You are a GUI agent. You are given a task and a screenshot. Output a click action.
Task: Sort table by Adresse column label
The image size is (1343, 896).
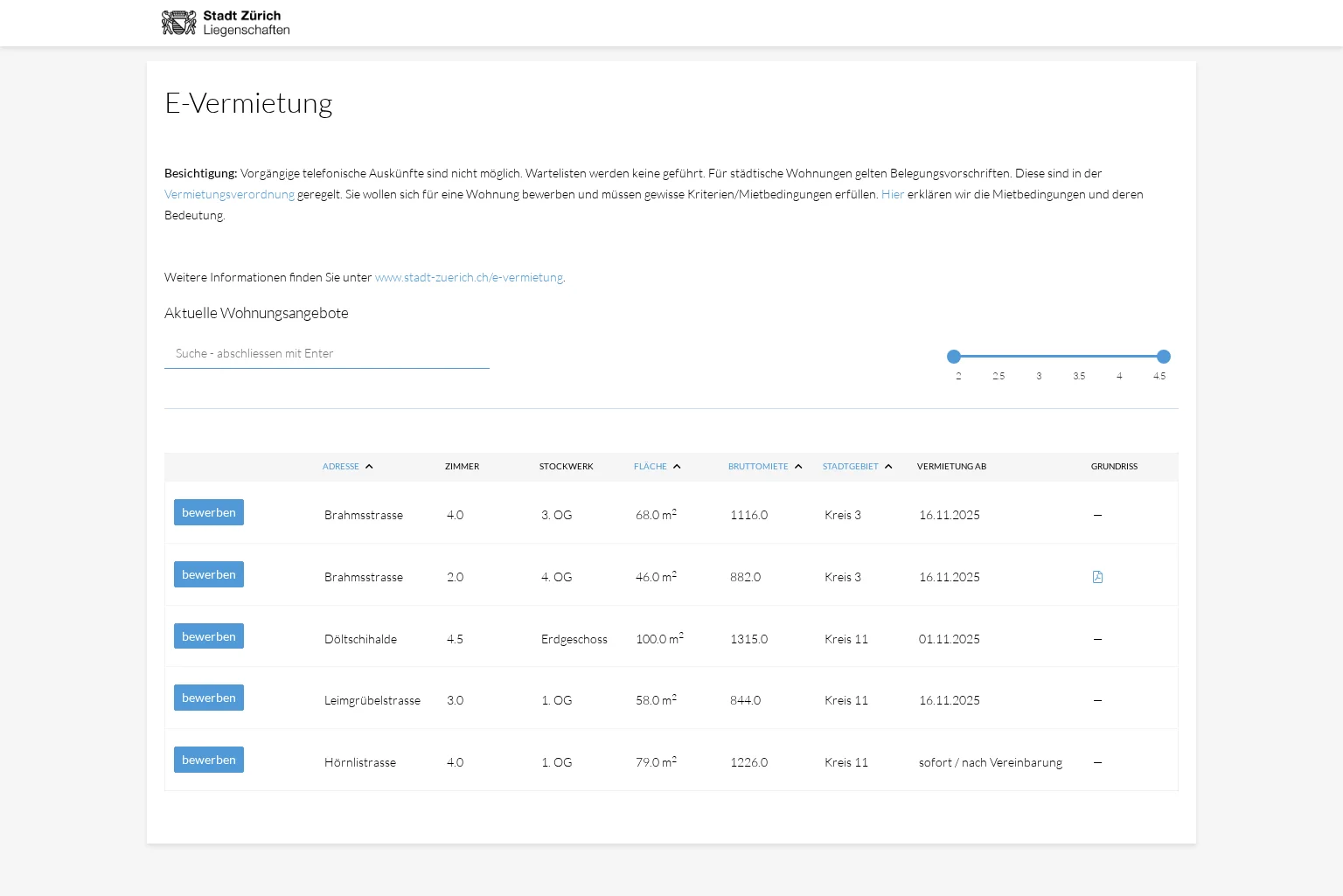340,467
